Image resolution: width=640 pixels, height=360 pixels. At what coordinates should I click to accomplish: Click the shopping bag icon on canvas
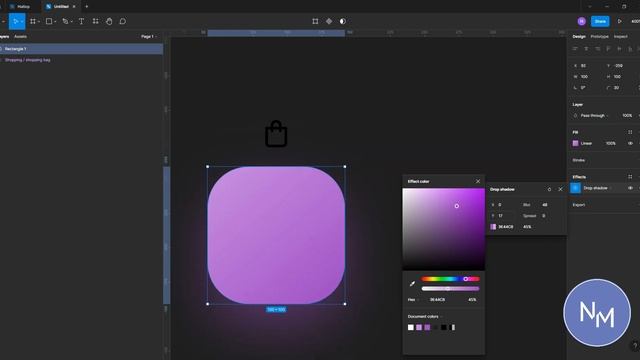[x=276, y=134]
